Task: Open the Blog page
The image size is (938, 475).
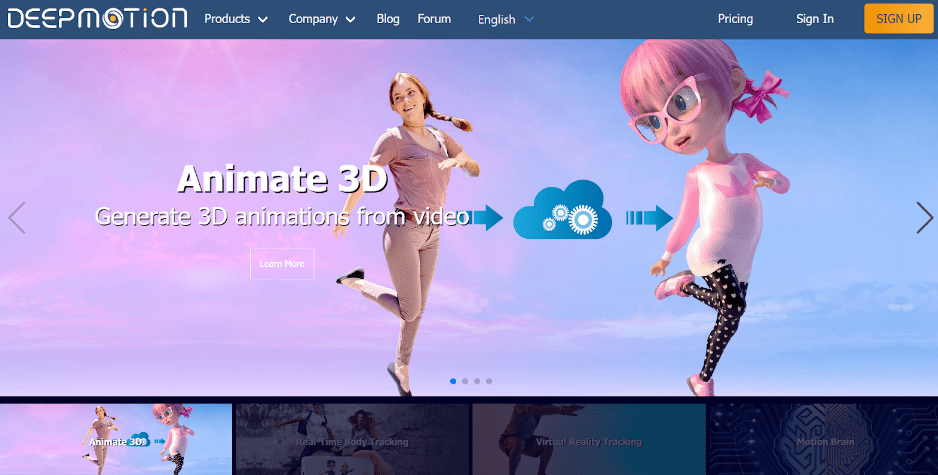Action: pos(388,19)
